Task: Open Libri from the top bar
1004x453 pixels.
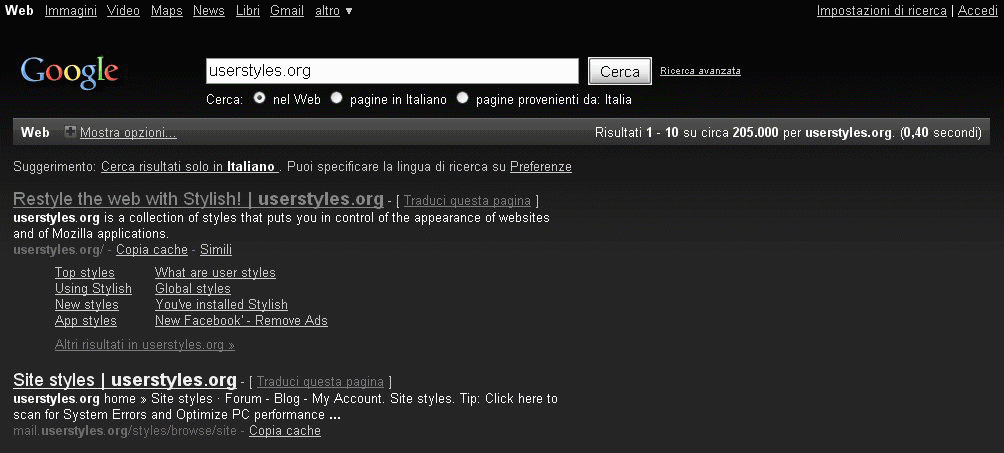Action: click(x=248, y=11)
